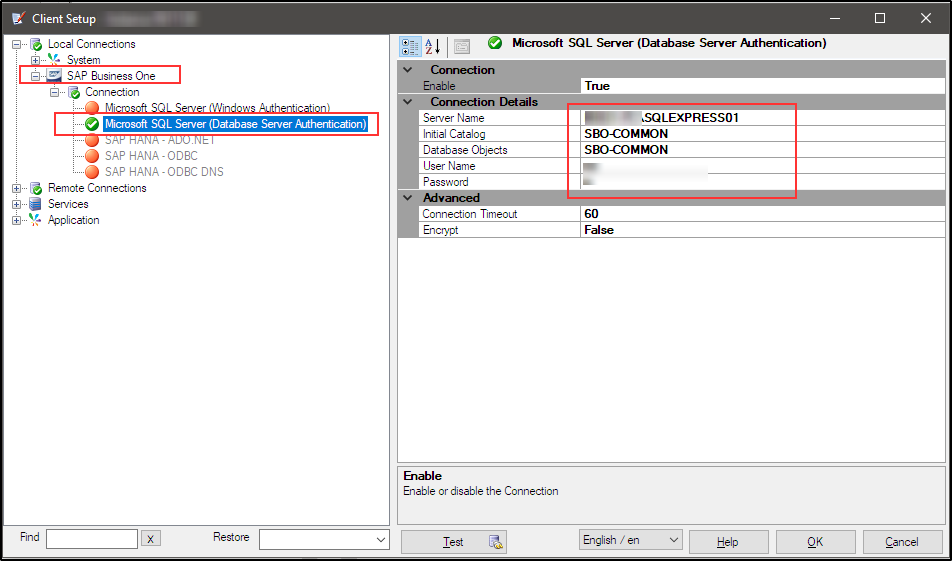Click the OK button
Viewport: 952px width, 561px height.
coord(815,542)
